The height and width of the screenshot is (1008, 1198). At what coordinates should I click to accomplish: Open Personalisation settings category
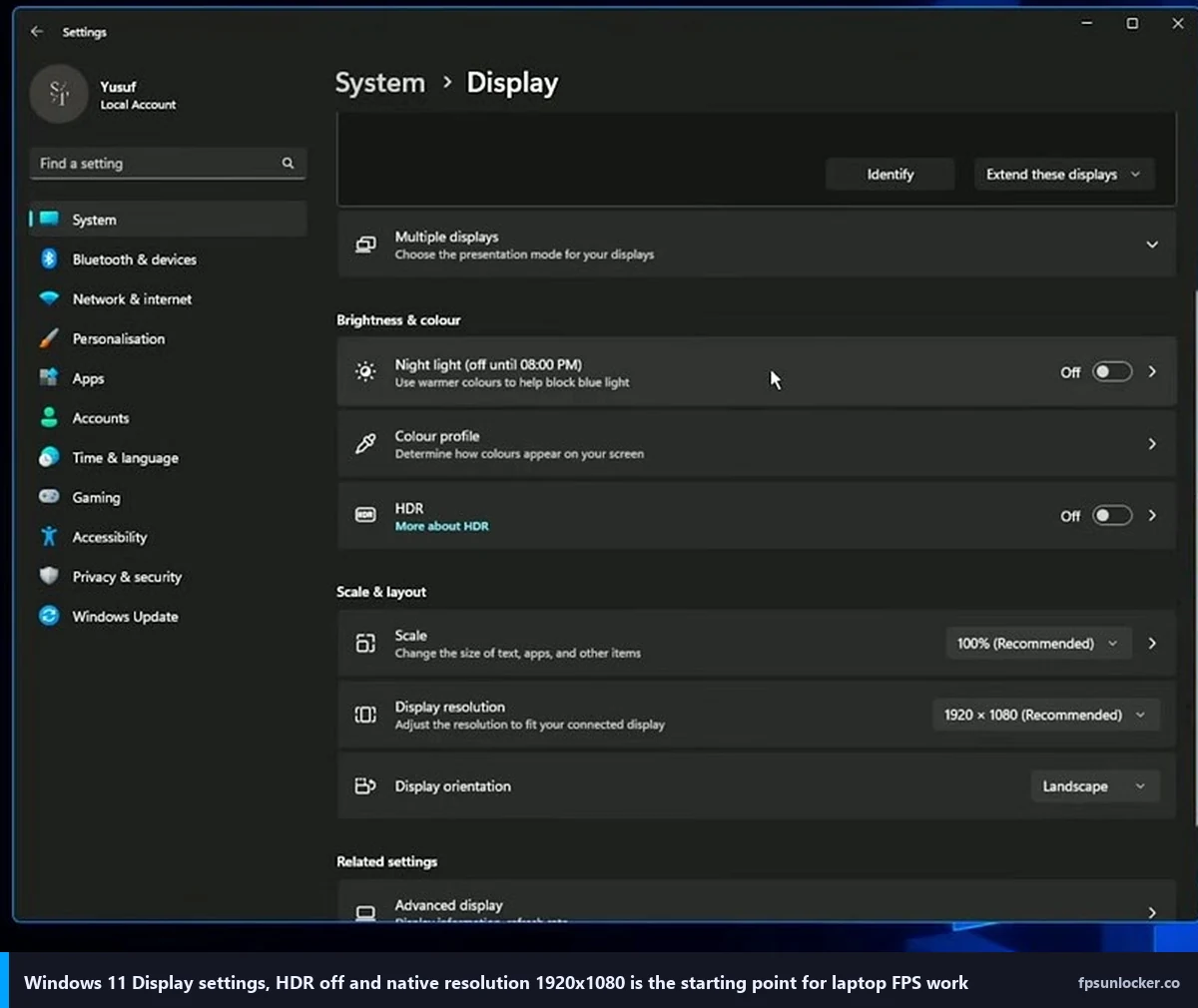pyautogui.click(x=168, y=338)
